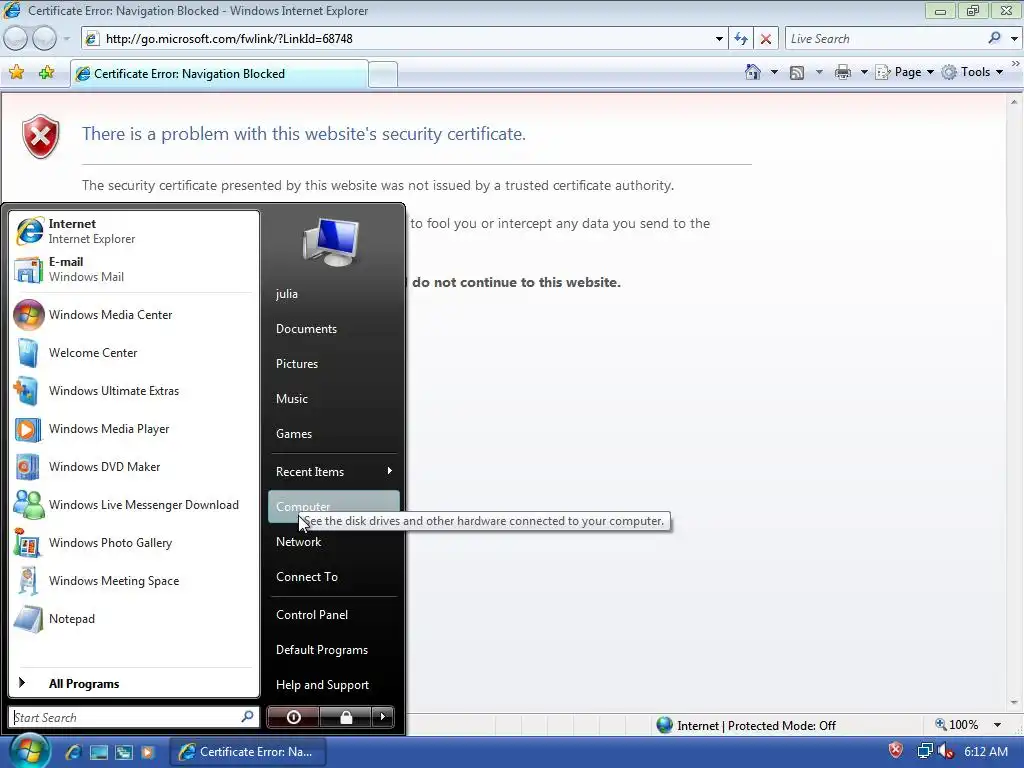Click the URL address bar
The height and width of the screenshot is (768, 1024).
[405, 39]
